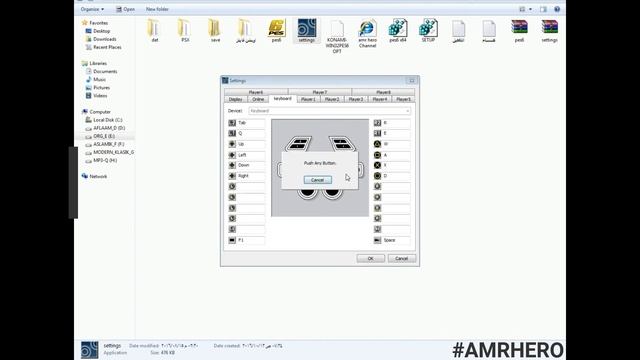Viewport: 640px width, 360px height.
Task: Open the Device dropdown in Settings
Action: click(329, 111)
